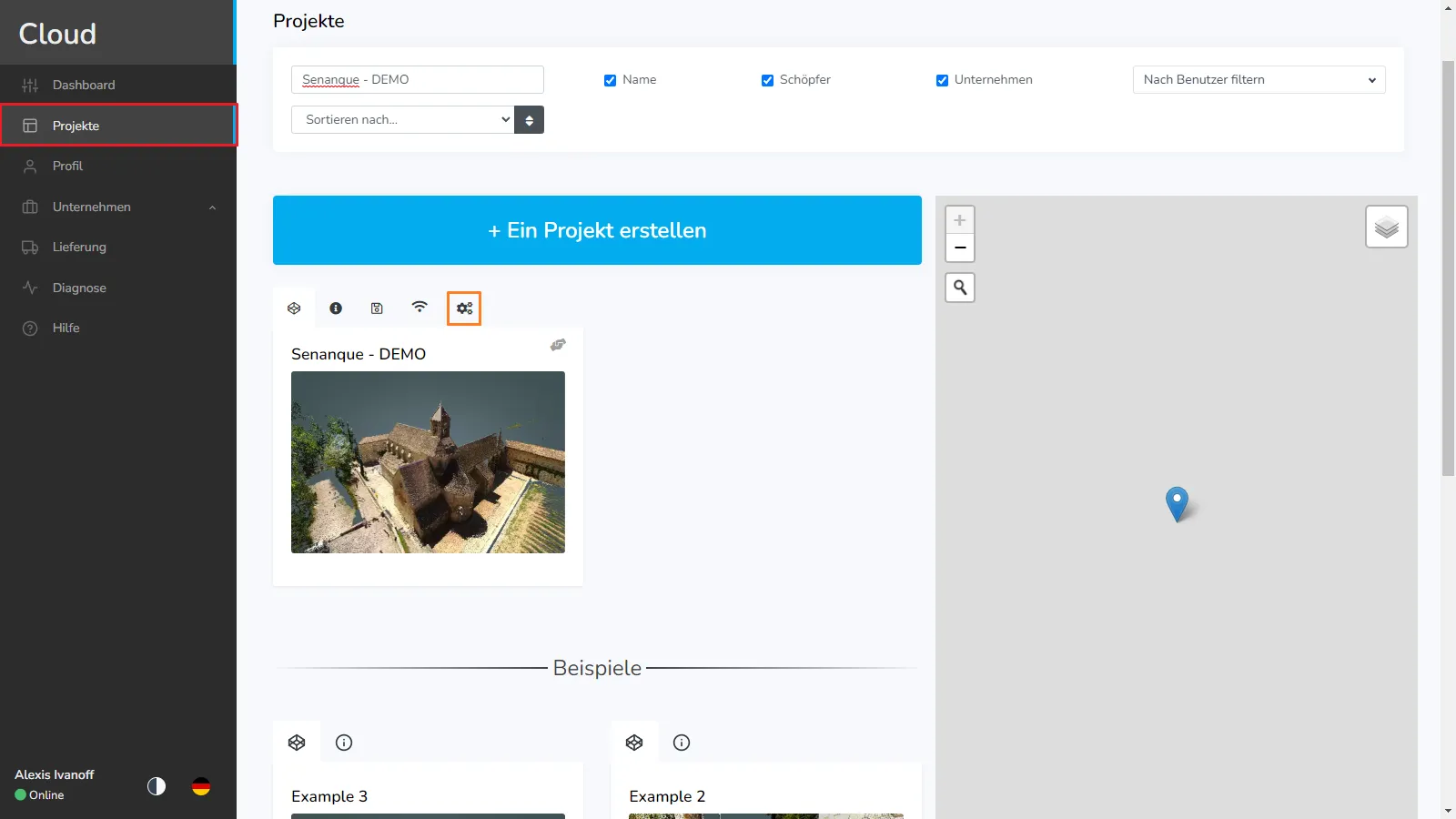The height and width of the screenshot is (819, 1456).
Task: Expand the Unternehmen submenu chevron
Action: [212, 207]
